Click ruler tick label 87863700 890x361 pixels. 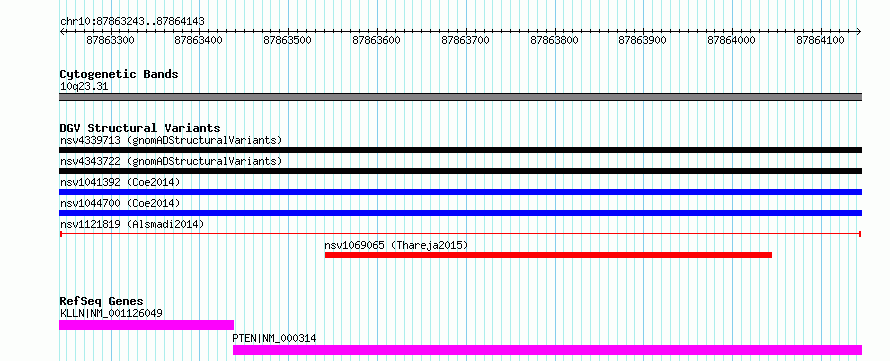click(465, 41)
